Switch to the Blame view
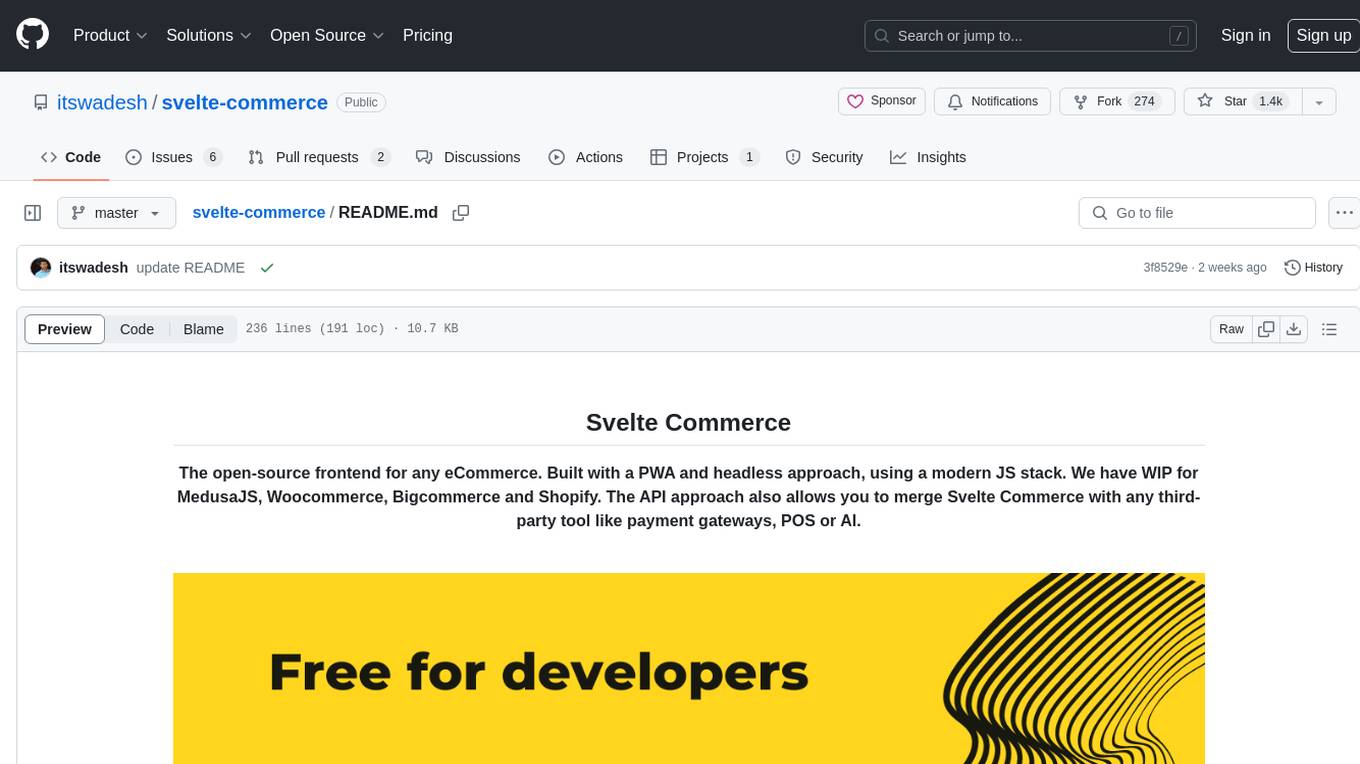 pyautogui.click(x=203, y=329)
